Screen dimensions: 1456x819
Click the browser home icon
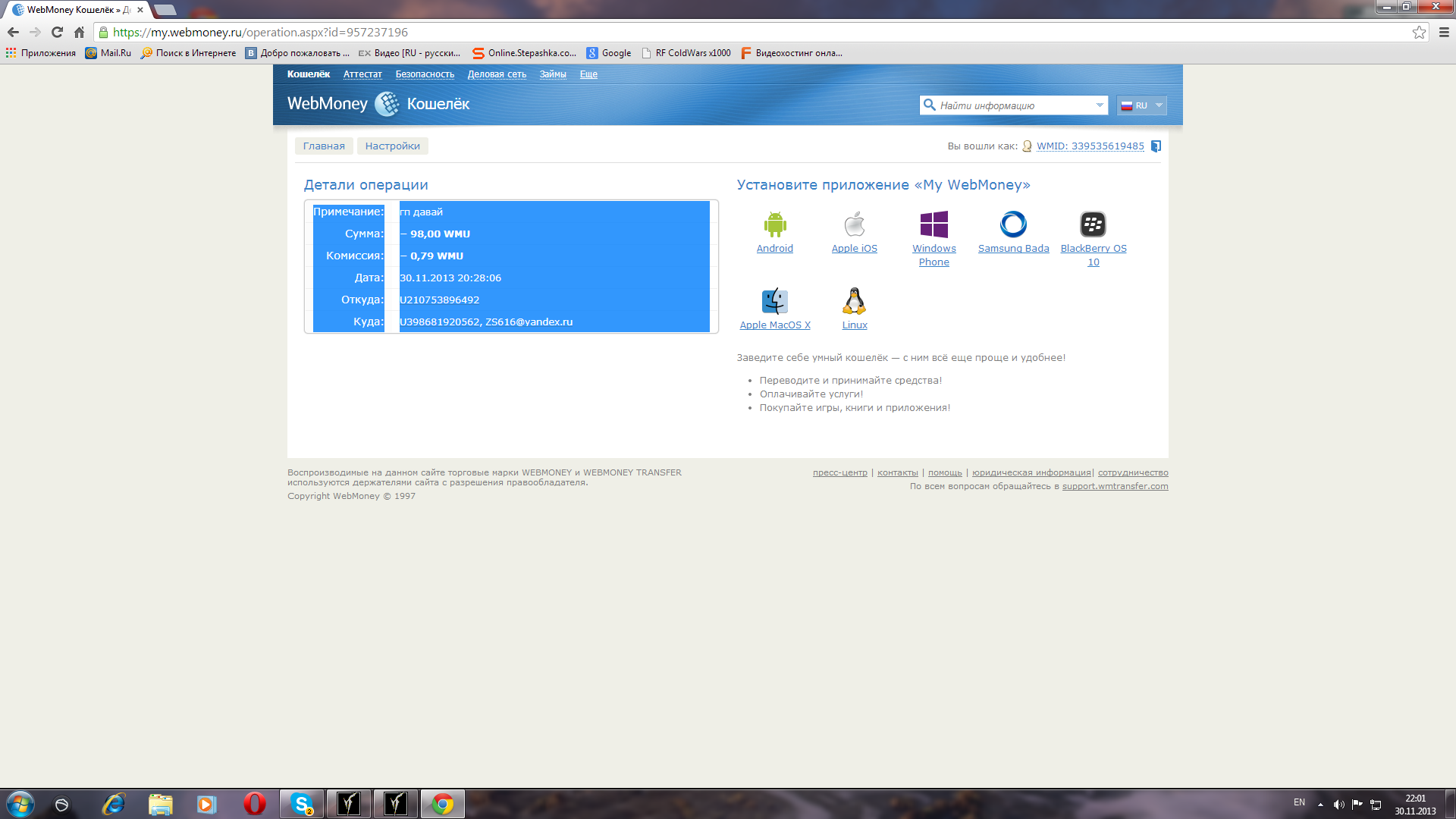tap(79, 32)
